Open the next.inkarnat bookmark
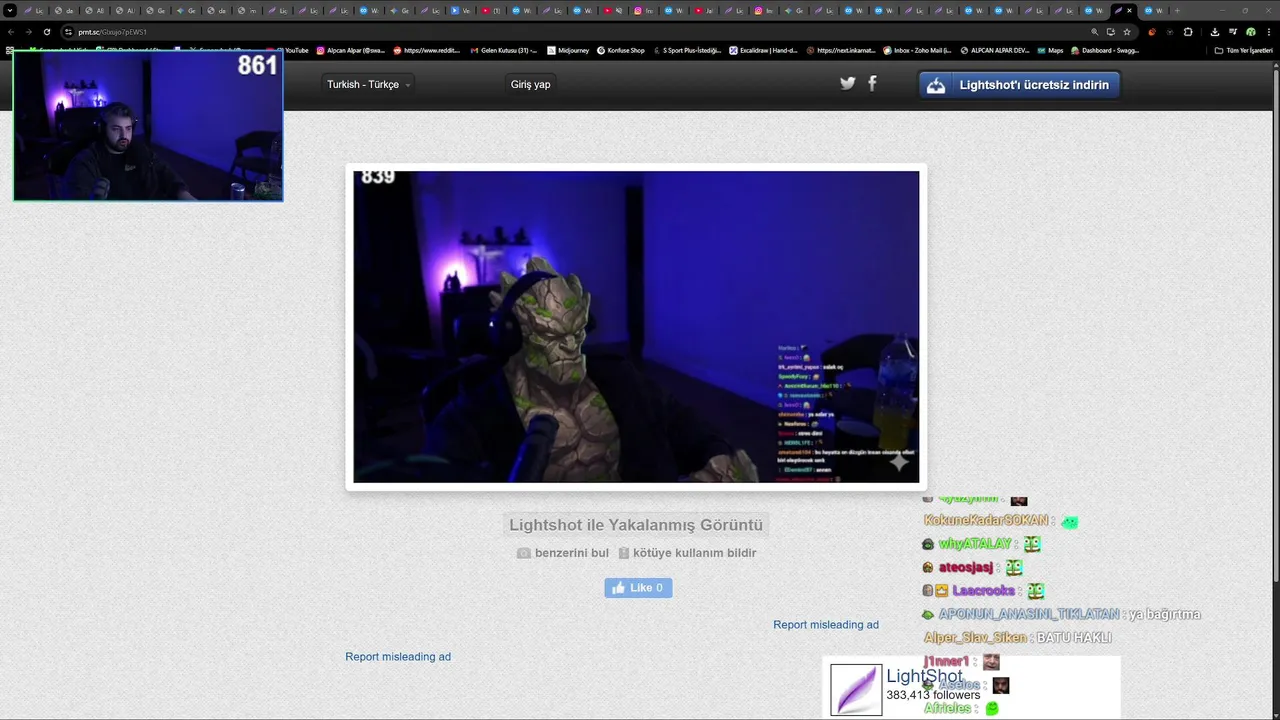This screenshot has height=720, width=1280. point(841,50)
